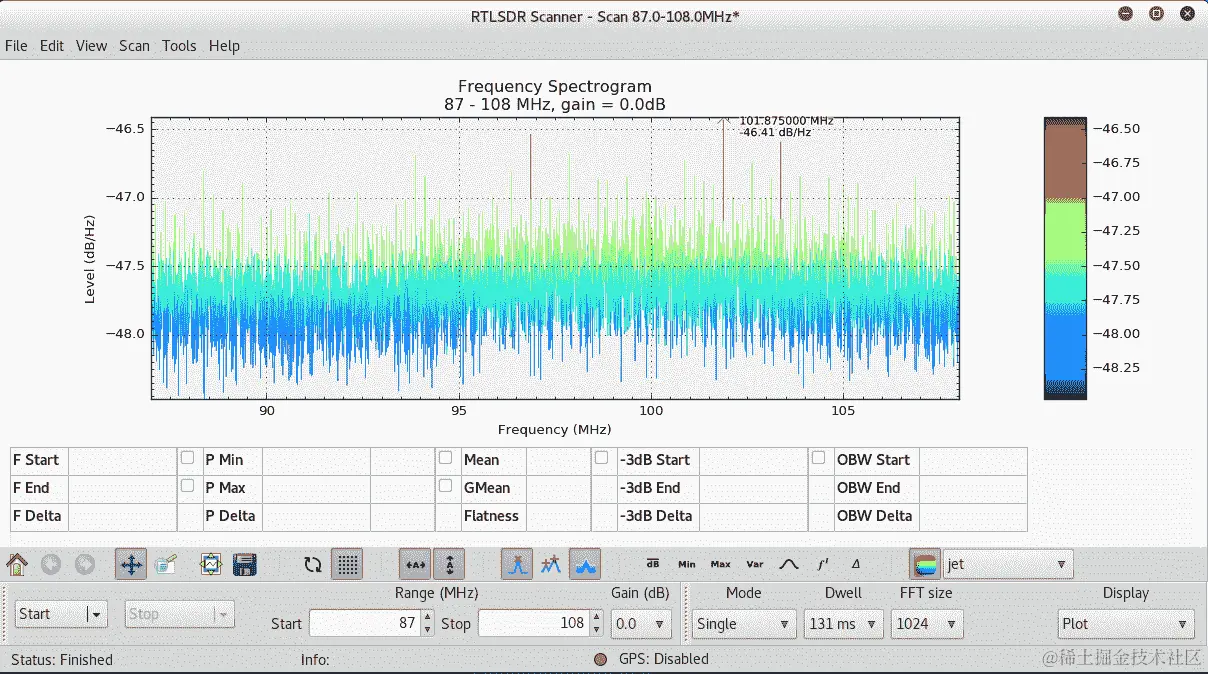
Task: Toggle the grid display icon
Action: pyautogui.click(x=347, y=564)
